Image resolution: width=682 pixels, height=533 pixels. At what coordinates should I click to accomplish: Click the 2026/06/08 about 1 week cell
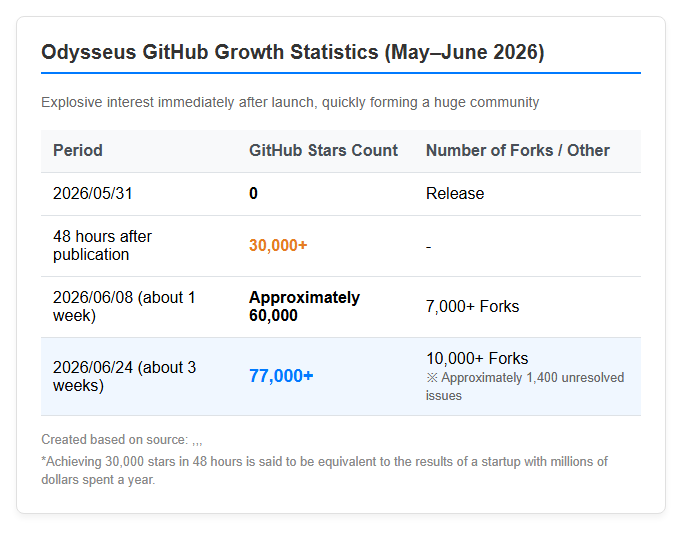tap(124, 306)
